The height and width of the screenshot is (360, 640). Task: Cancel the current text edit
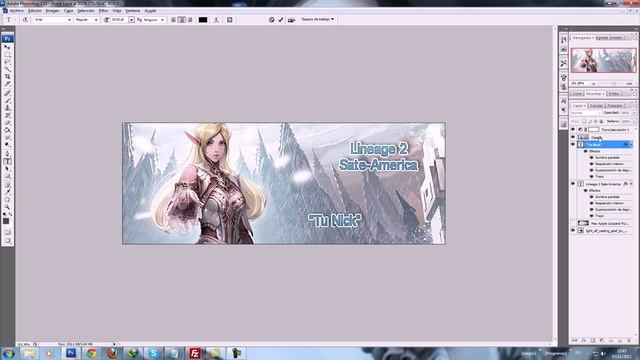coord(271,20)
